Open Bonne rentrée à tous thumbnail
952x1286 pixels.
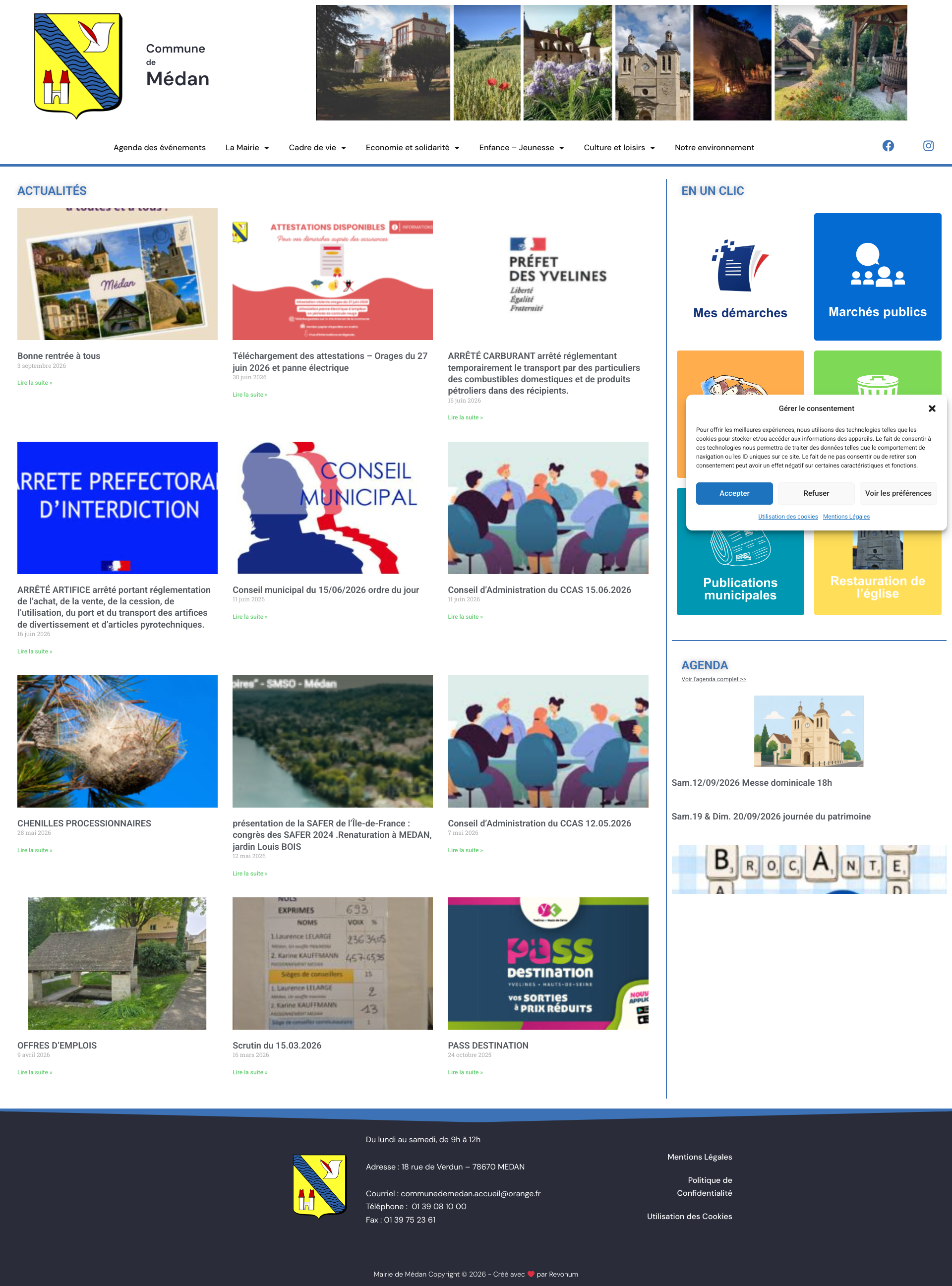(x=118, y=274)
